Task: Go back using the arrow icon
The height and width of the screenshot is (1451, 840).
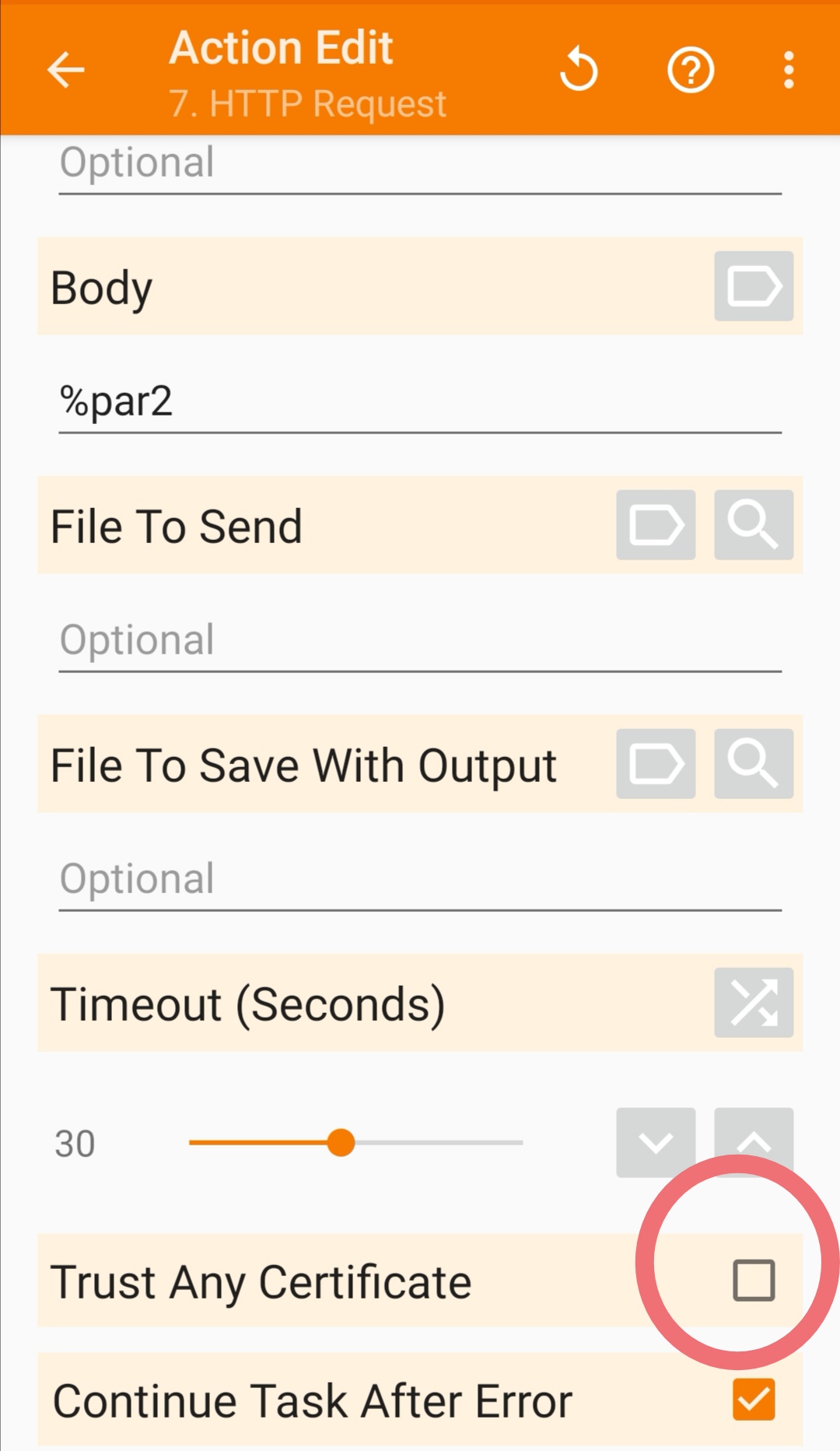Action: [x=65, y=70]
